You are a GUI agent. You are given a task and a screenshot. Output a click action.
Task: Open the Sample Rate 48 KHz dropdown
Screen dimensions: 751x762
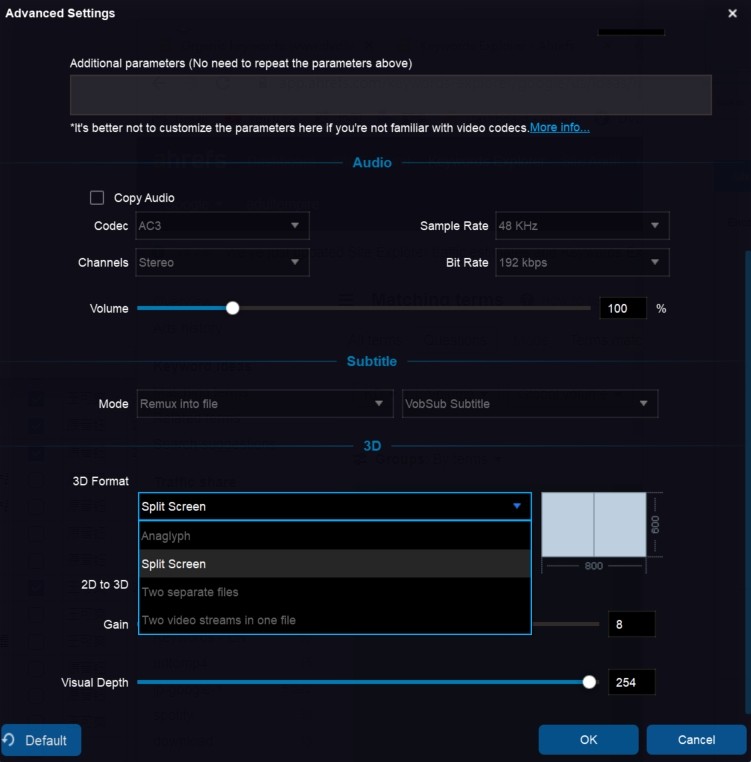coord(582,225)
